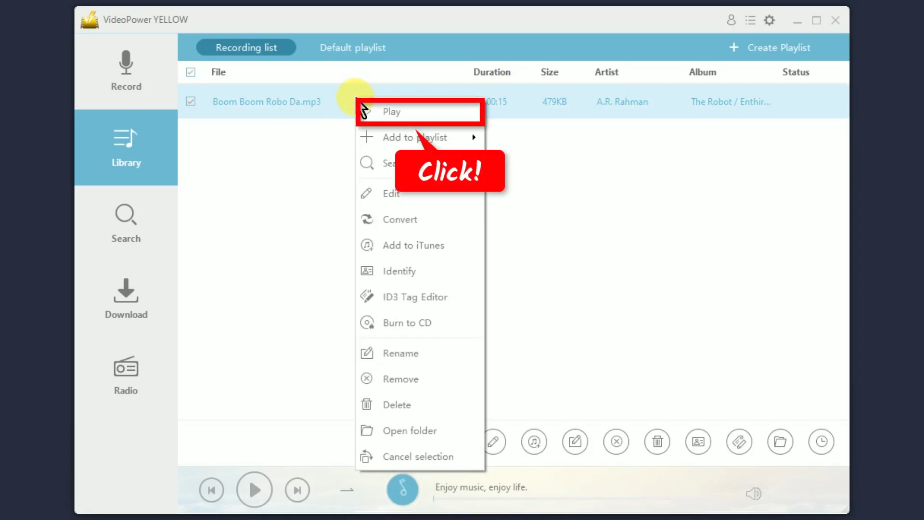Viewport: 924px width, 520px height.
Task: Click the text Enjoy music, enjoy life.
Action: 481,487
